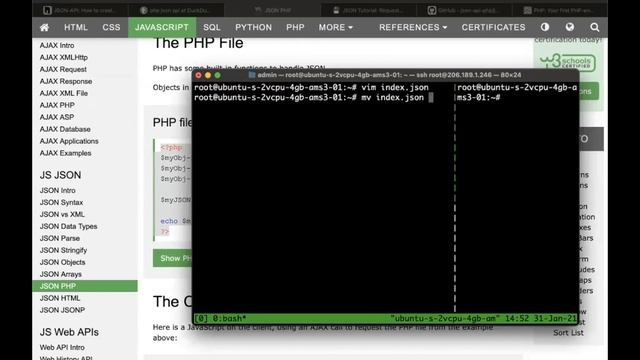Viewport: 640px width, 360px height.
Task: Click the mv index.json command line
Action: pyautogui.click(x=313, y=98)
